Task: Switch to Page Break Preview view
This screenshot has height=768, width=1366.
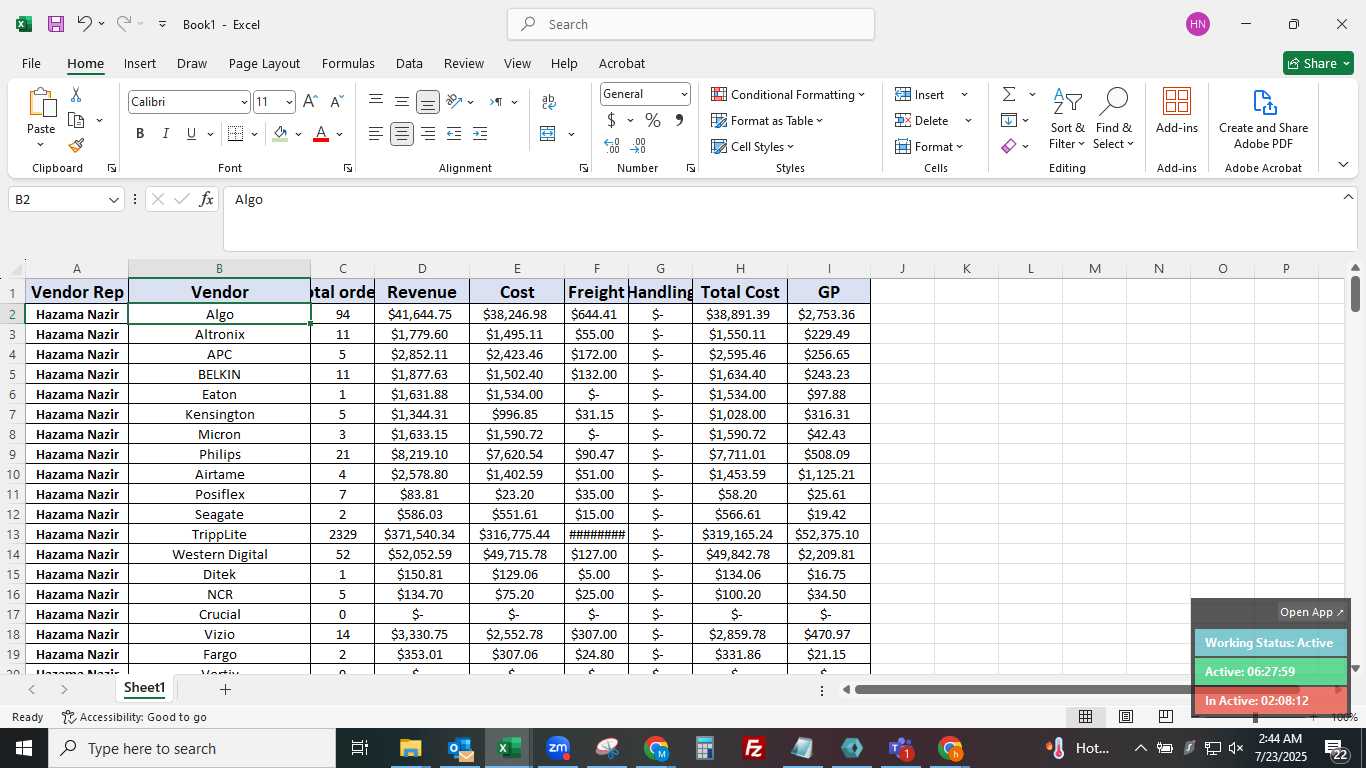Action: click(1165, 716)
